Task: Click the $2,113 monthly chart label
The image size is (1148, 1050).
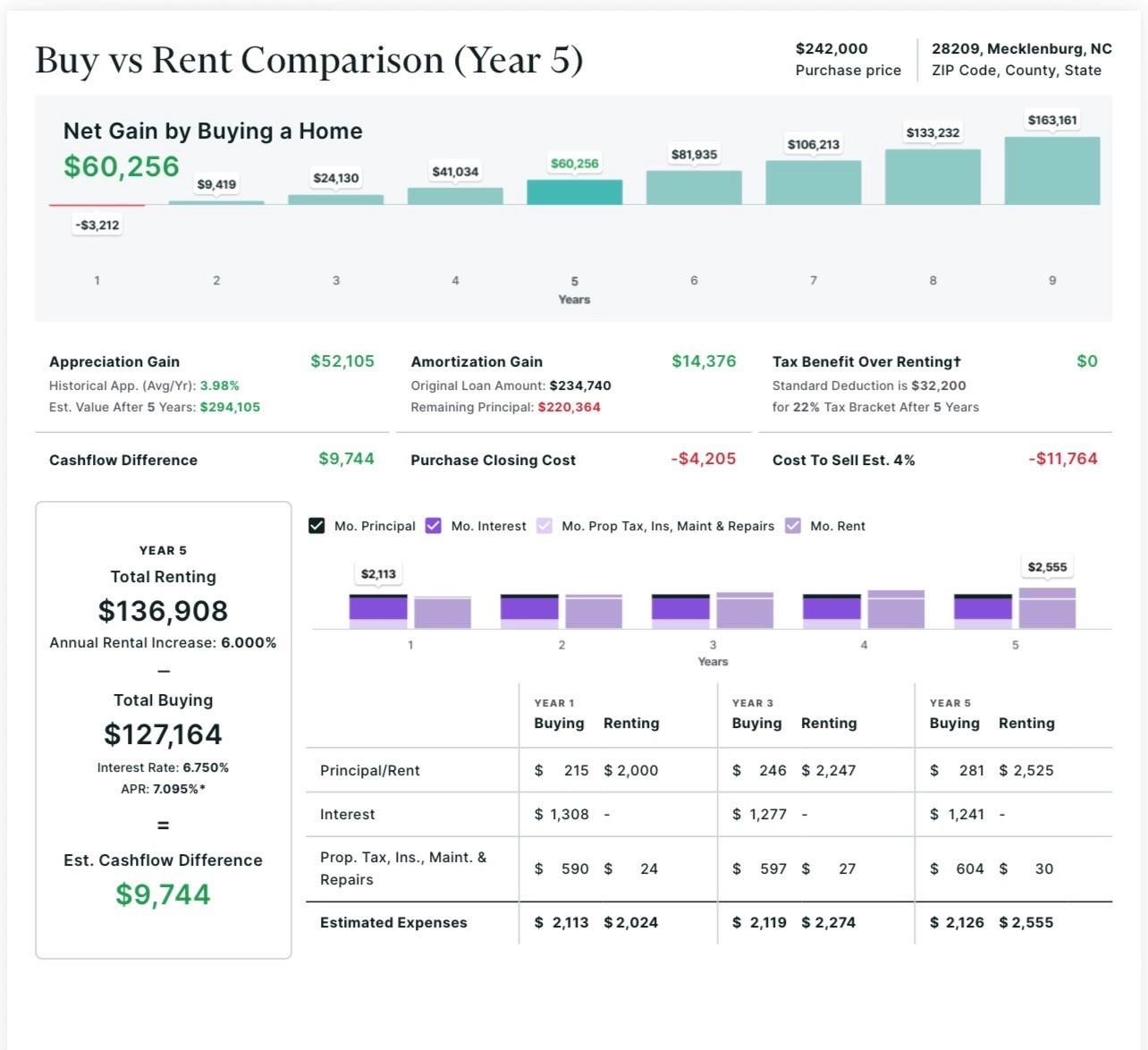Action: pyautogui.click(x=378, y=574)
